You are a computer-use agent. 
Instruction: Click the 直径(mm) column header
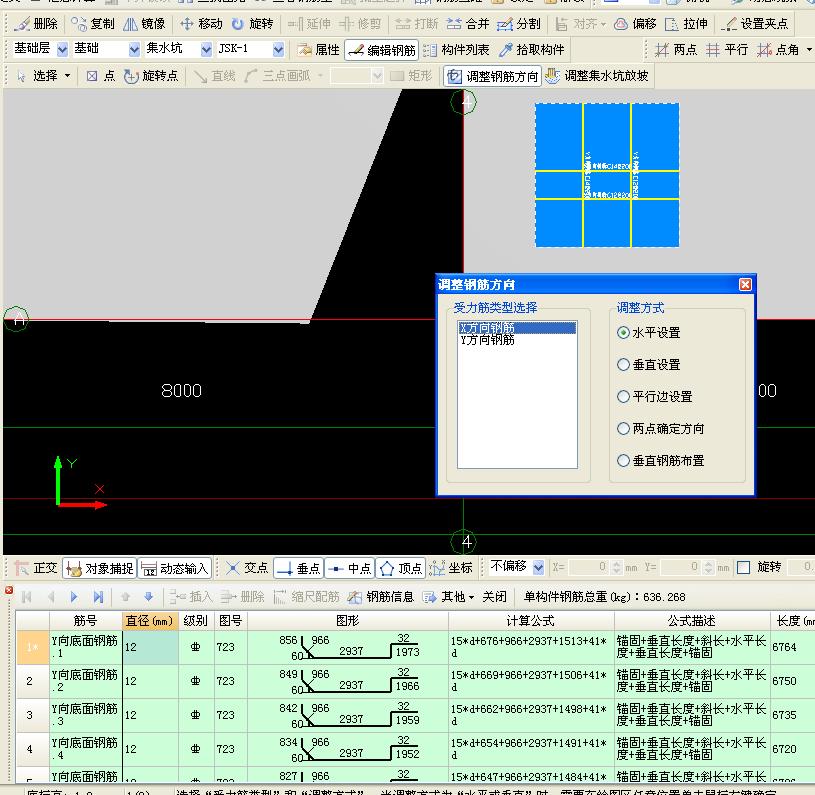click(149, 620)
